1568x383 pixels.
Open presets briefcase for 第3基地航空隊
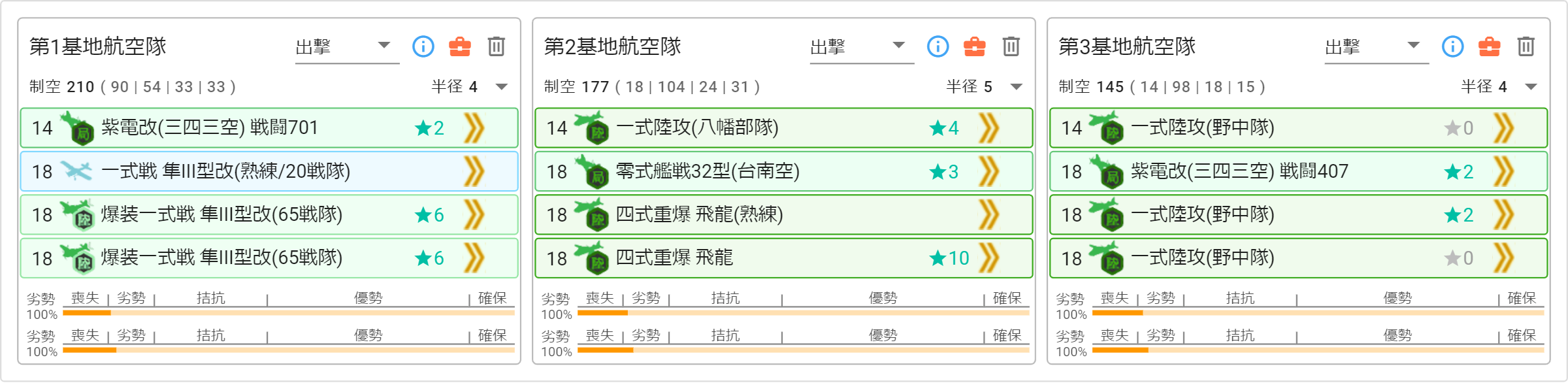click(1490, 46)
